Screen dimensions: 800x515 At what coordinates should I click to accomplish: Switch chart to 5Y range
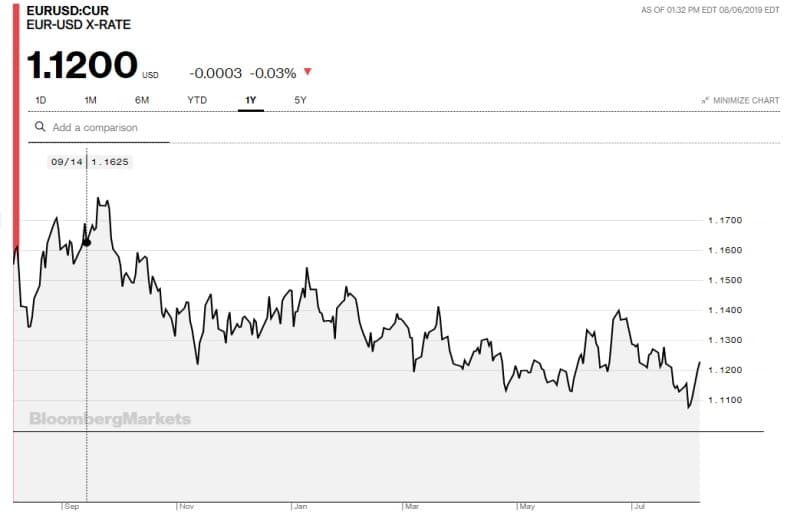(x=300, y=100)
